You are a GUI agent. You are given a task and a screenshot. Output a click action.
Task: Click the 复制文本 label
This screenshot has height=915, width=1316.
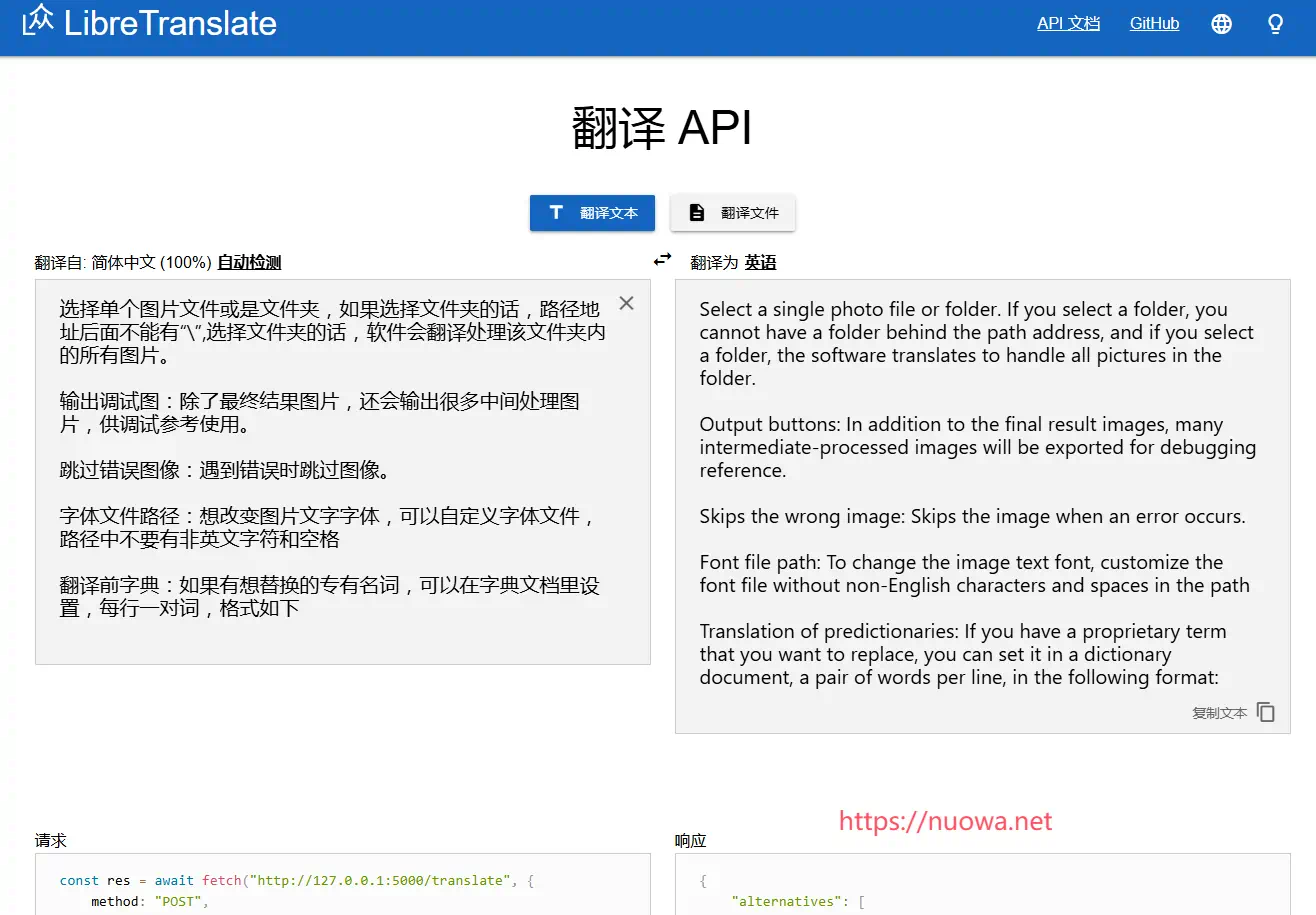(x=1219, y=713)
